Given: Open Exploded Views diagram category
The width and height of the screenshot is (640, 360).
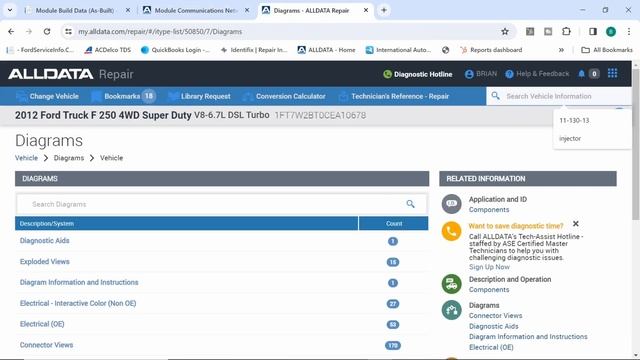Looking at the screenshot, I should (44, 262).
